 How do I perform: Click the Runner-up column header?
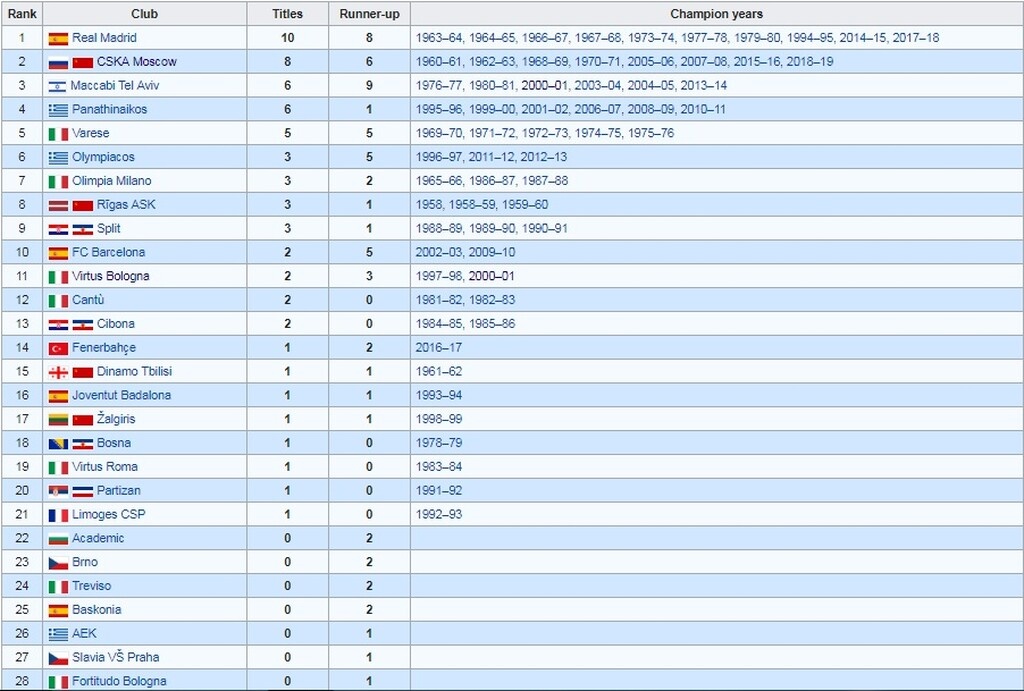coord(370,14)
